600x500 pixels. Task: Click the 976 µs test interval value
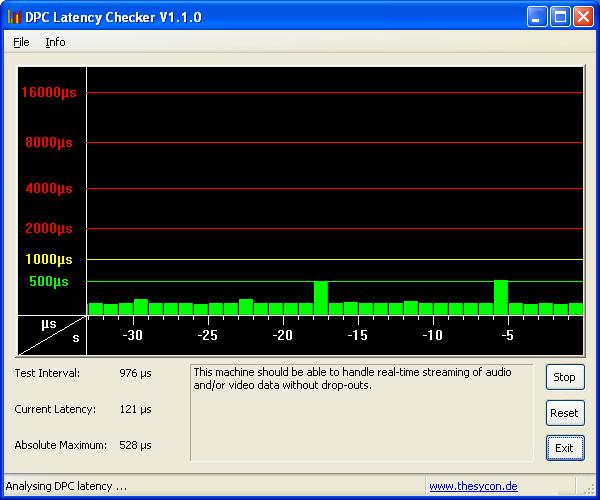pyautogui.click(x=135, y=373)
